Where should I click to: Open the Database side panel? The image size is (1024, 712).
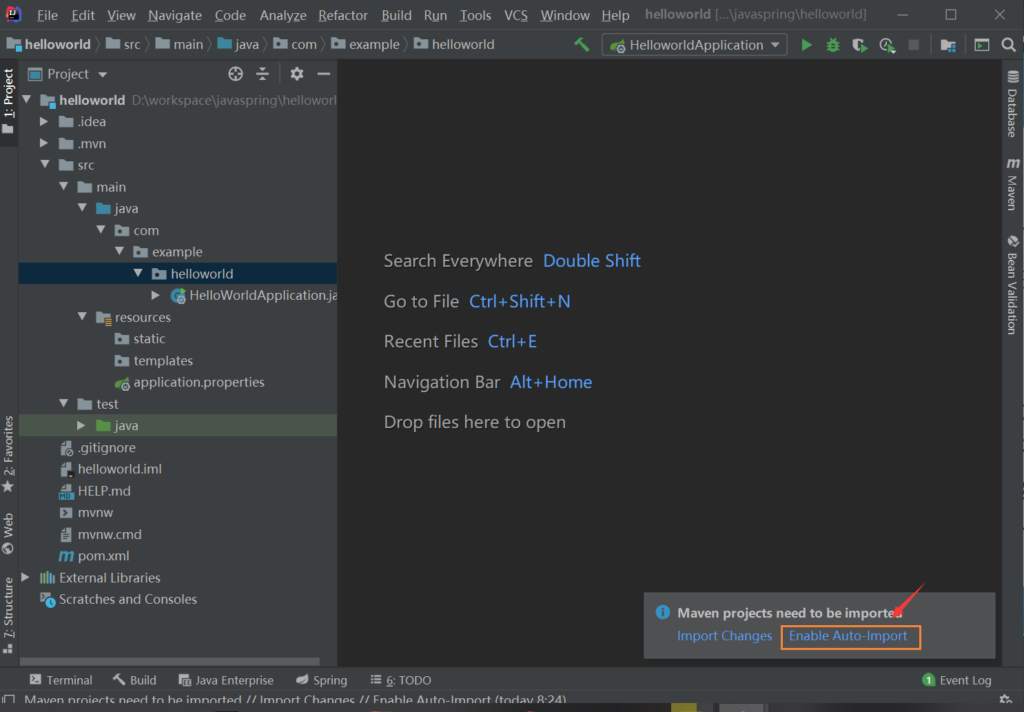point(1012,104)
